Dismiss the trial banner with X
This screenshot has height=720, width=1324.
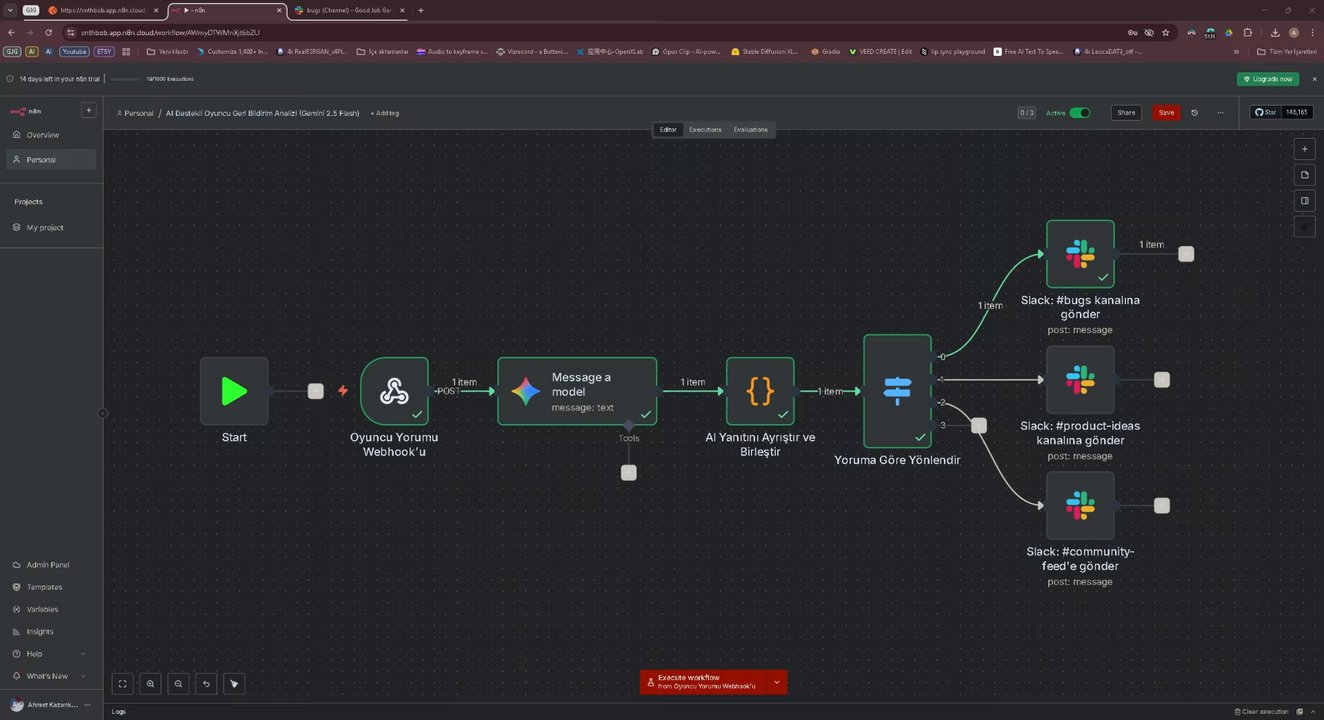click(1314, 79)
